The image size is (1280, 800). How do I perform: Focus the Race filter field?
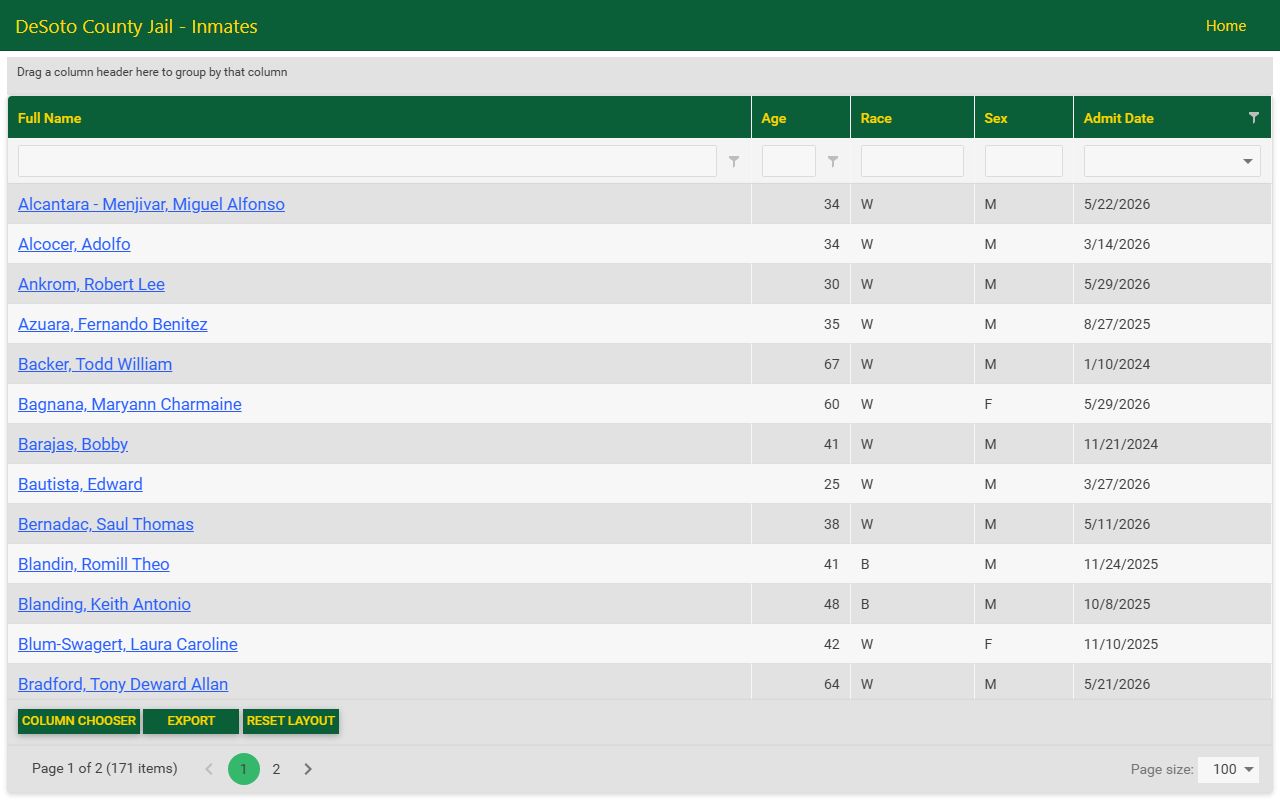[912, 161]
